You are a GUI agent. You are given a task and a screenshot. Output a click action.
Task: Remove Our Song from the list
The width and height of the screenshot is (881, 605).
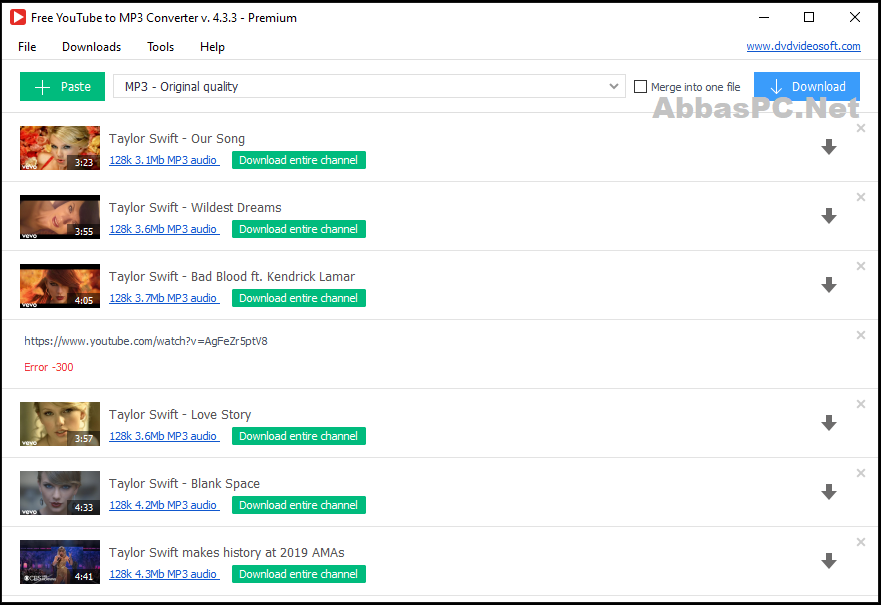pos(860,128)
